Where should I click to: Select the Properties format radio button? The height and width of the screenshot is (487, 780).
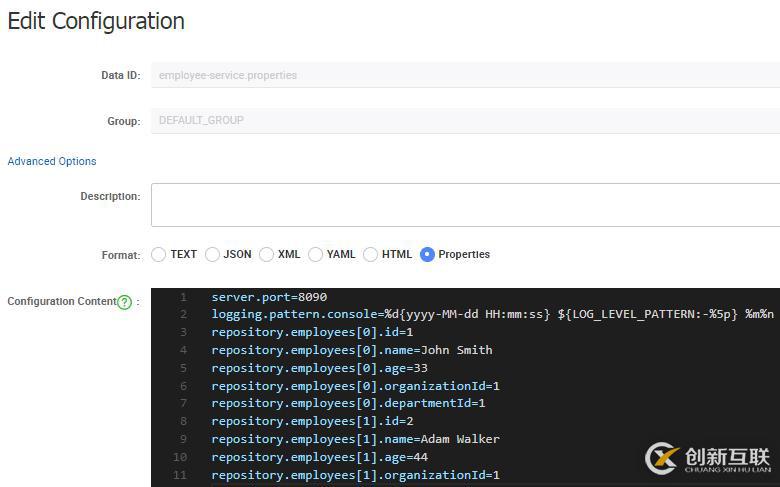[427, 254]
